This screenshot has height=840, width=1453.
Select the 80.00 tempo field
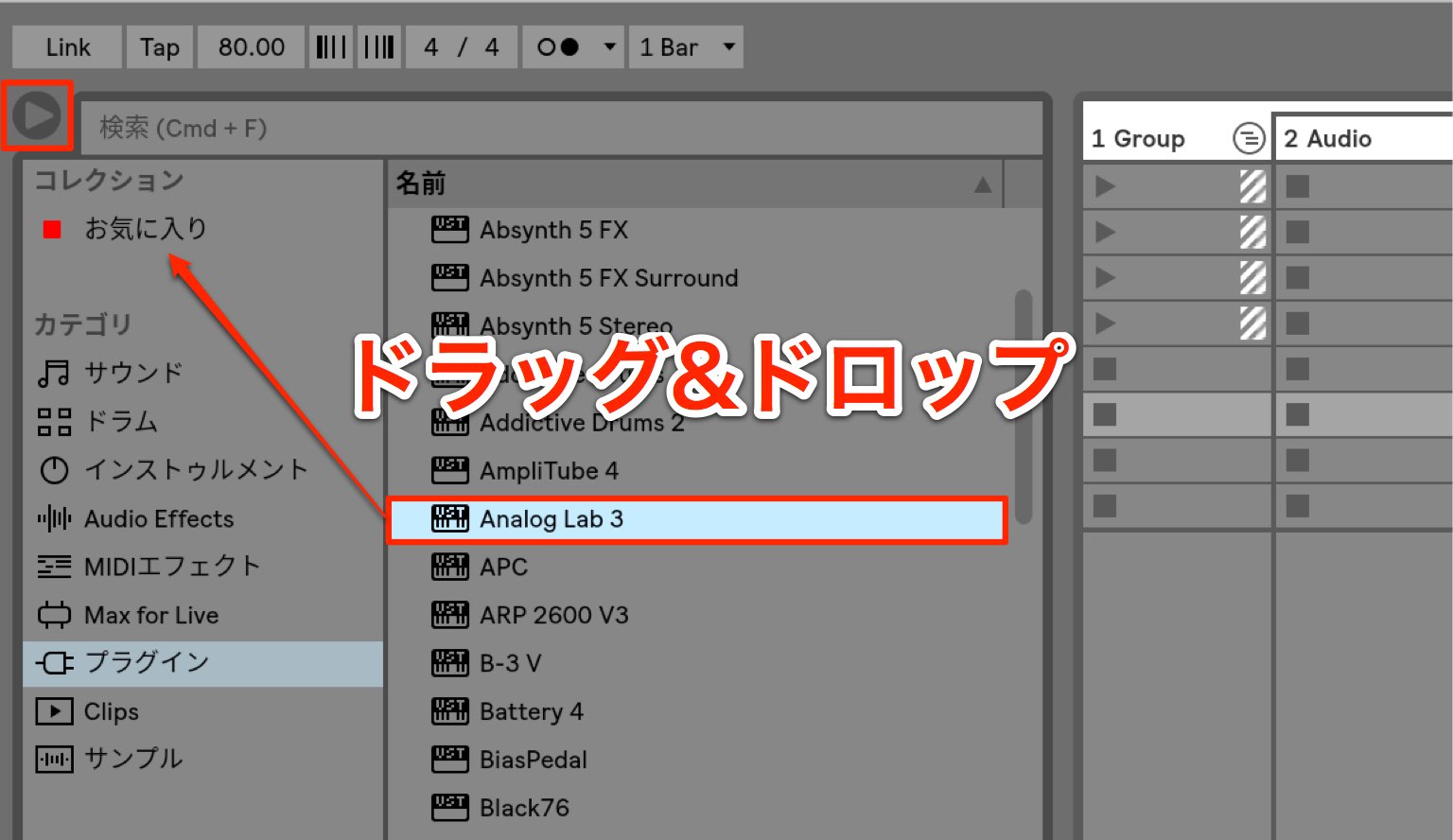point(251,47)
